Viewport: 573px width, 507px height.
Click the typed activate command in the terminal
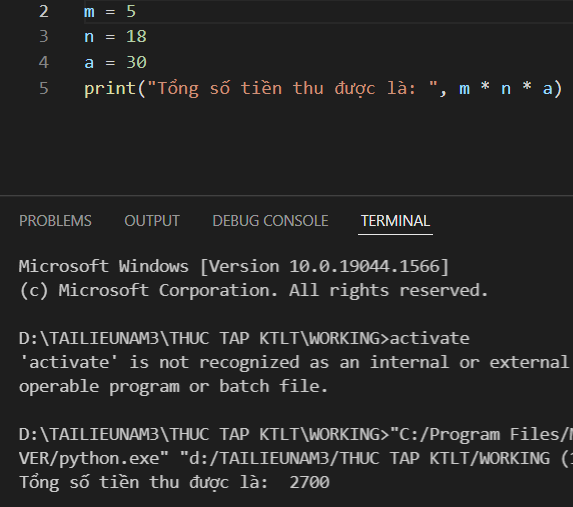[430, 338]
